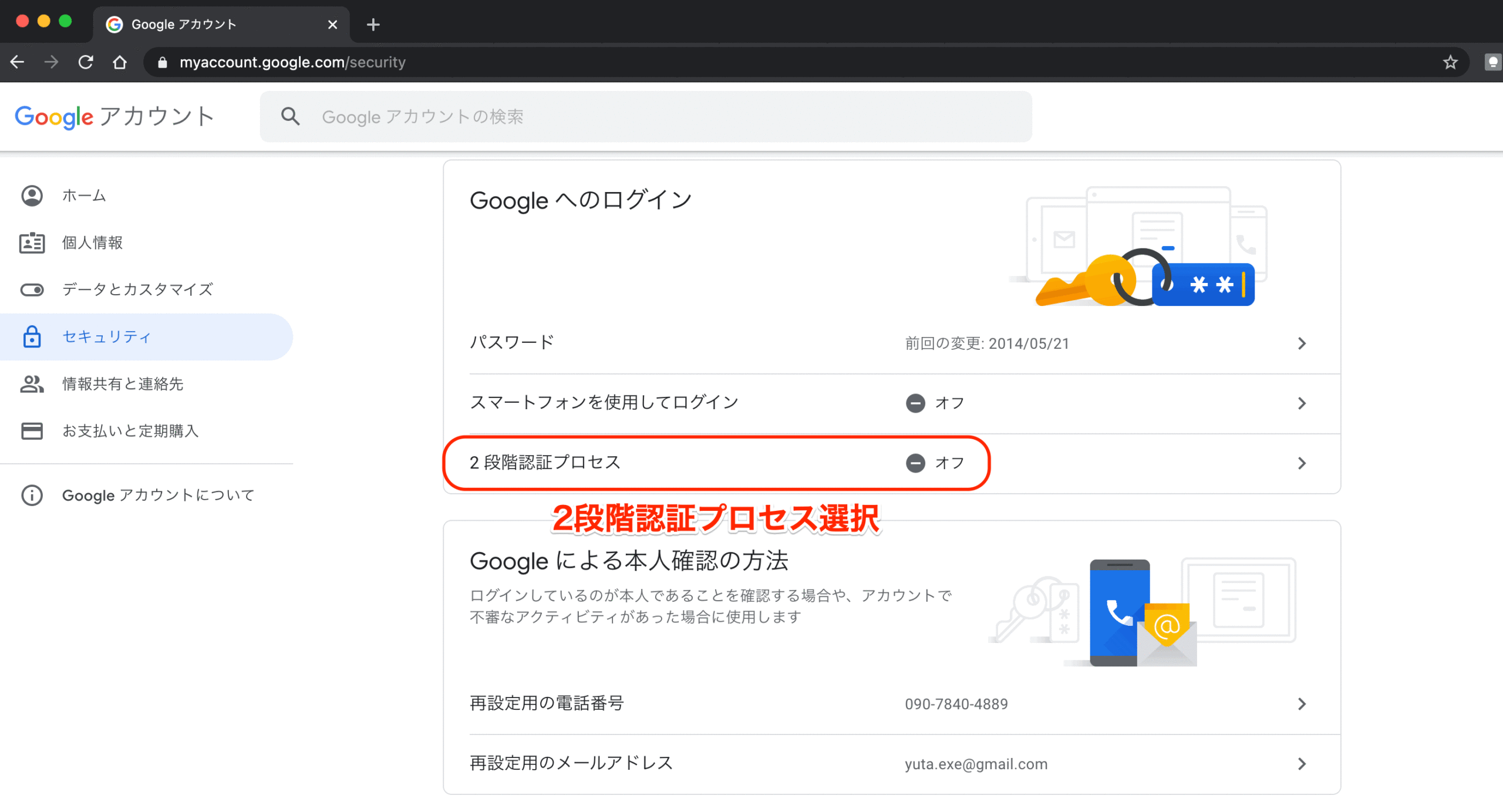Click the Google アカウント logo
Viewport: 1503px width, 812px height.
tap(114, 117)
